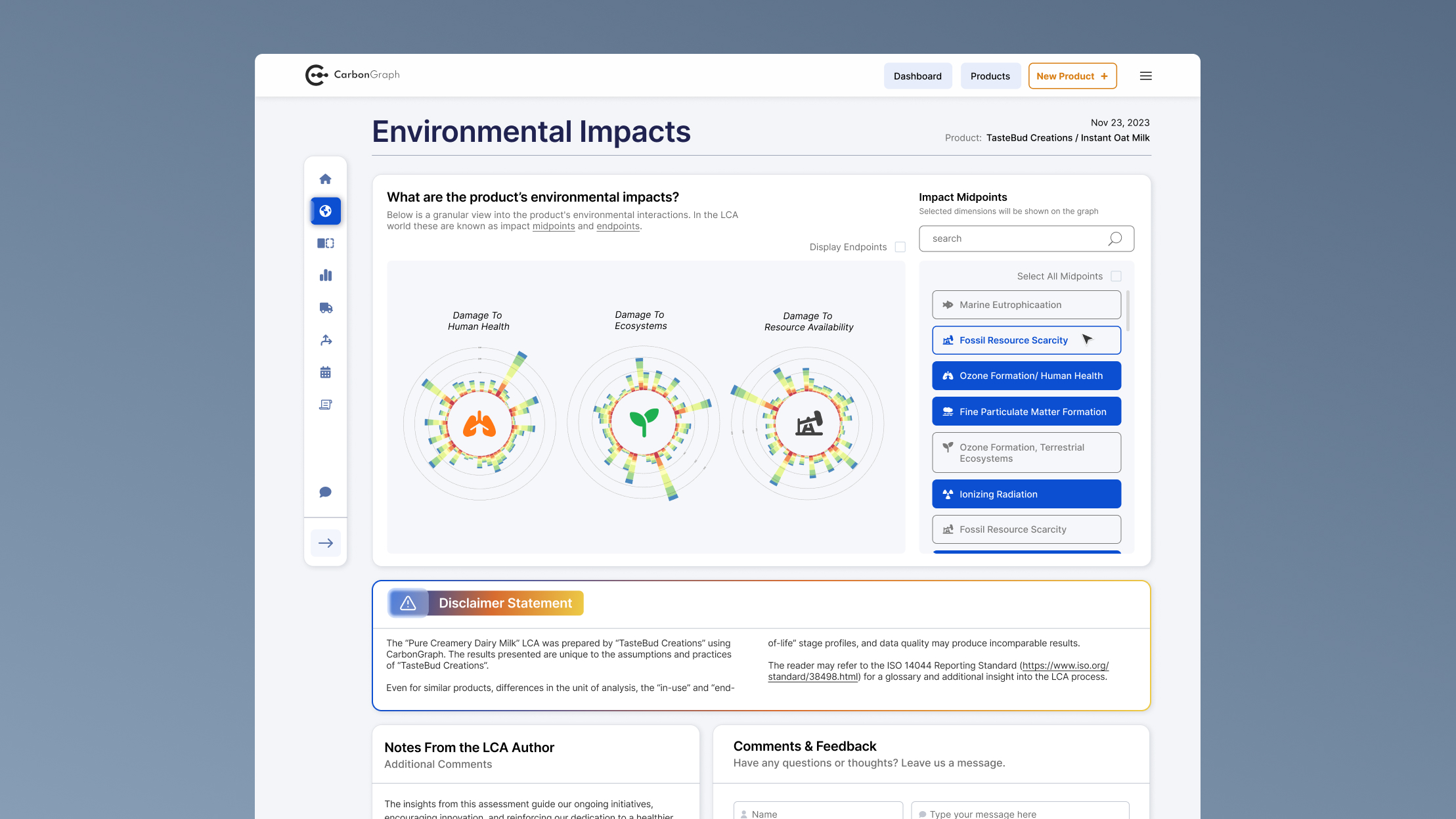The image size is (1456, 819).
Task: Open the truck transport section
Action: pyautogui.click(x=326, y=307)
